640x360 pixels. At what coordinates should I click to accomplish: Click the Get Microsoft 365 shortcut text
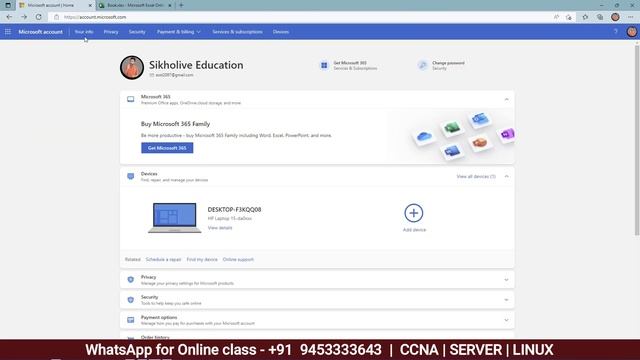click(350, 63)
